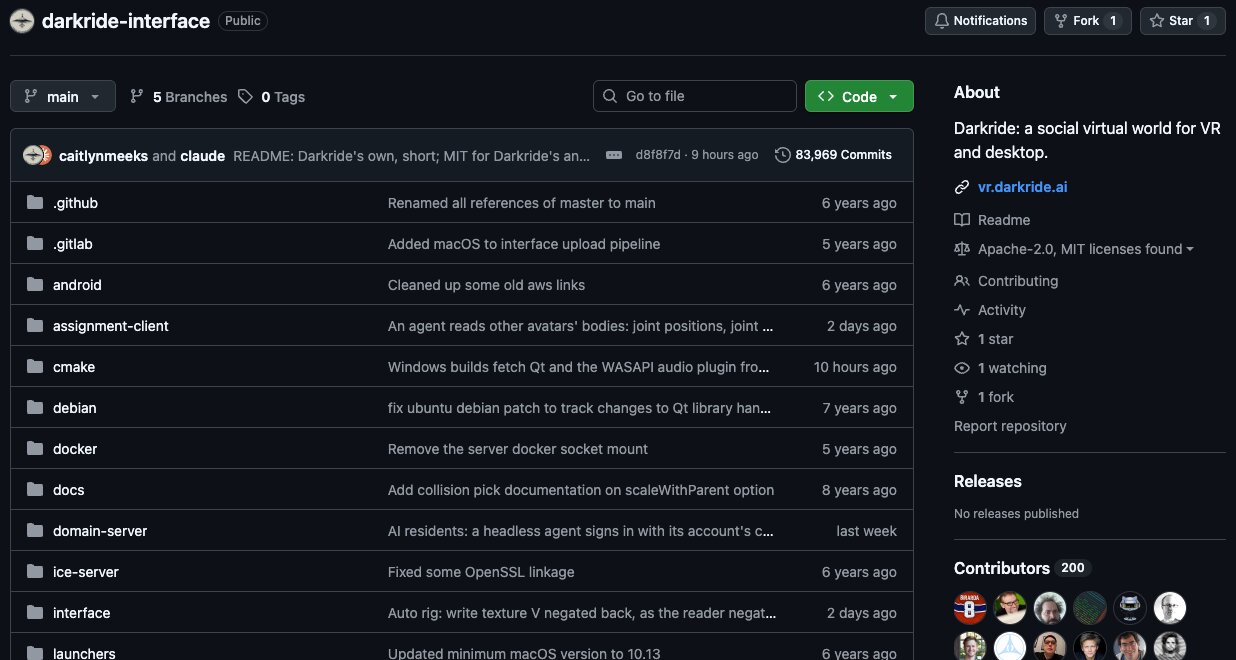Open the Contributors 200 heading link

(x=1021, y=568)
